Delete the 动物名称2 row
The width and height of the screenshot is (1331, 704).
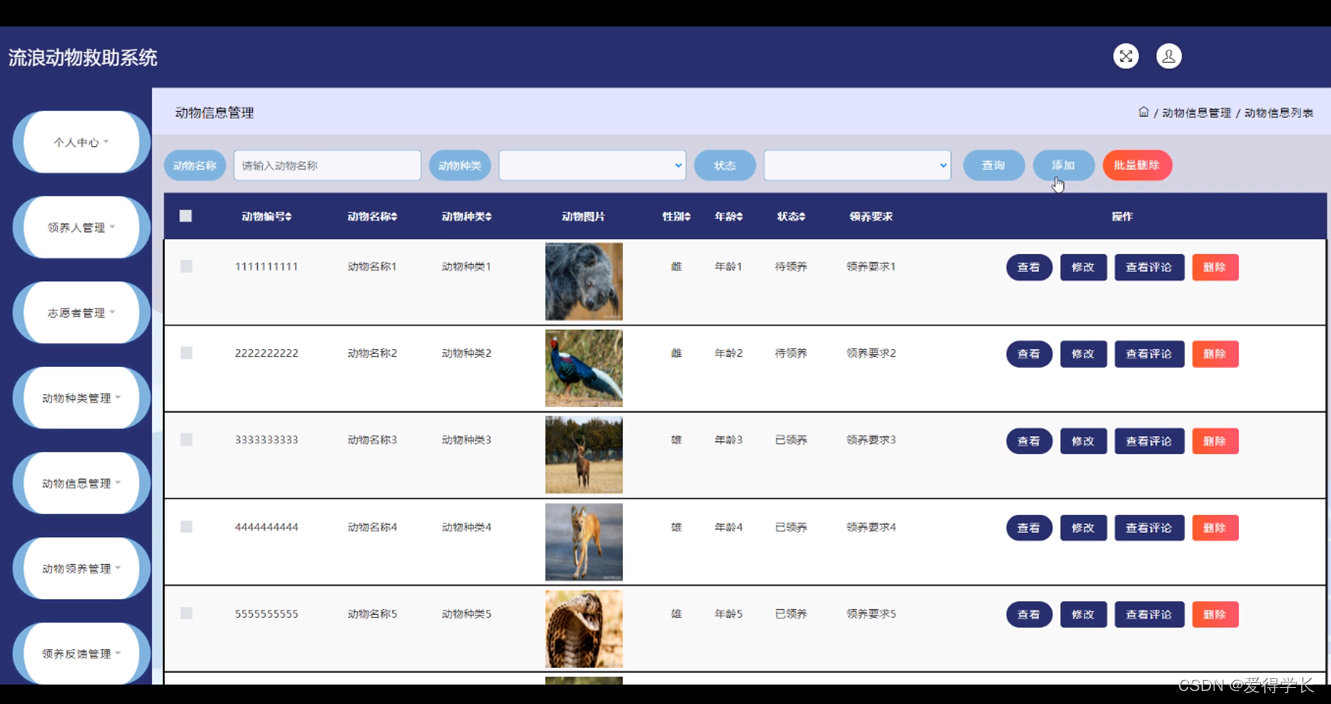click(x=1215, y=354)
